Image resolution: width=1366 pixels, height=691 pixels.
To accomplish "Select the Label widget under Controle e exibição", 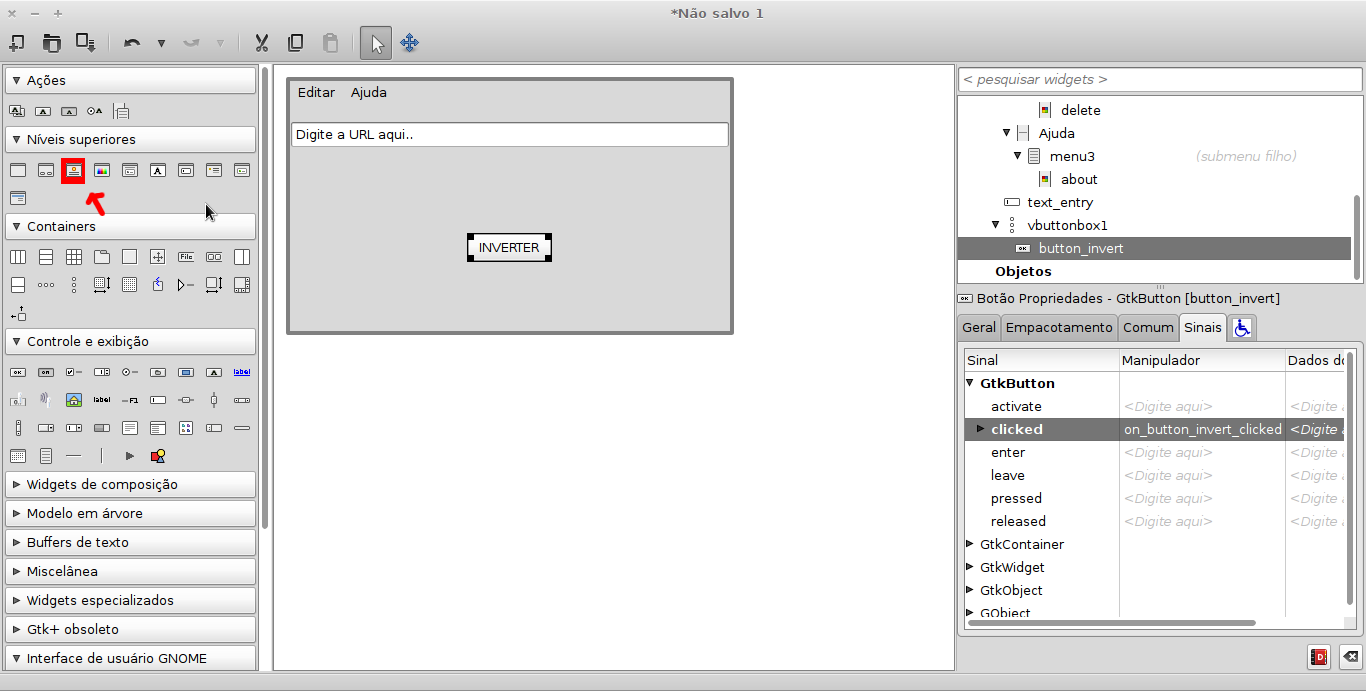I will [x=102, y=400].
